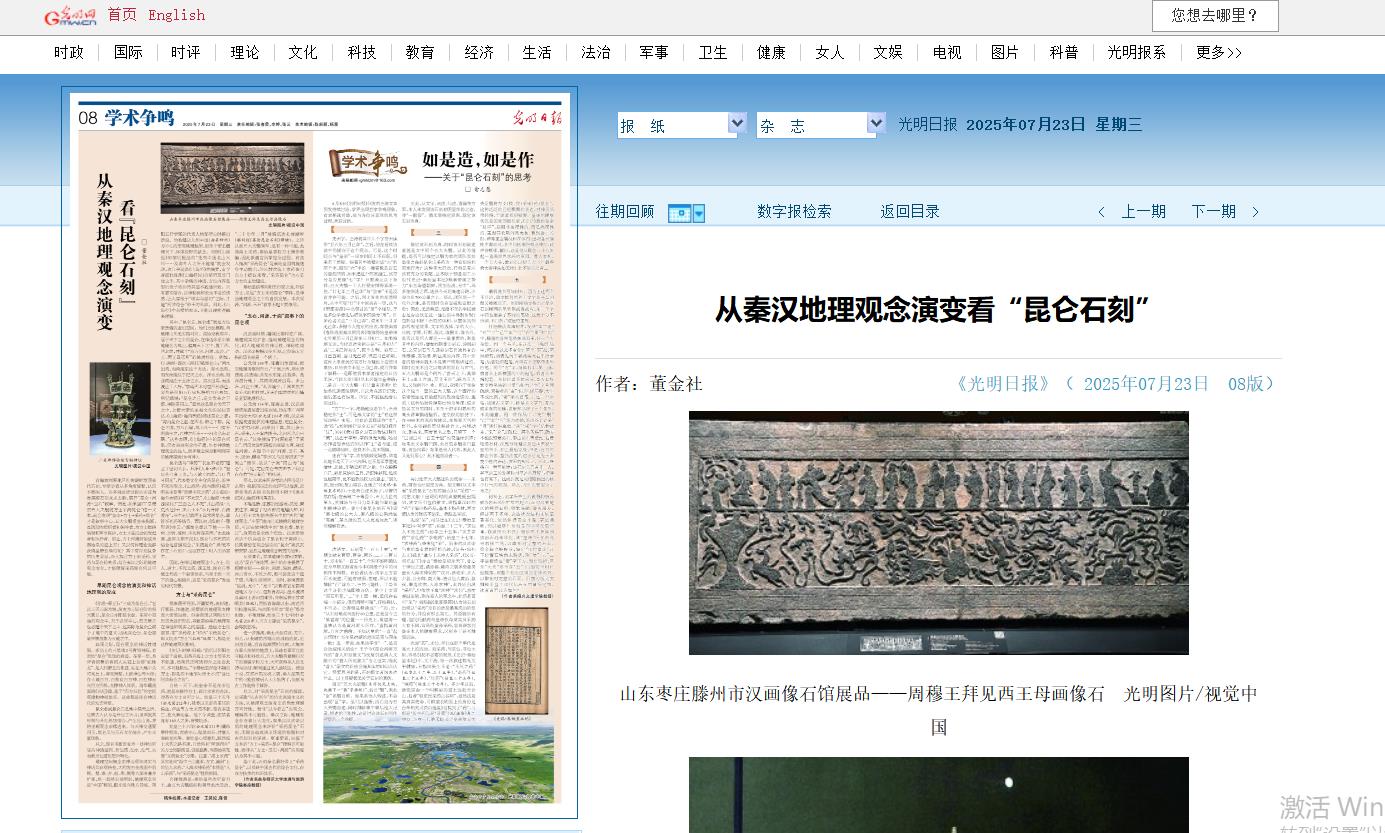Click the stone carving article photo
The width and height of the screenshot is (1385, 833).
point(938,532)
